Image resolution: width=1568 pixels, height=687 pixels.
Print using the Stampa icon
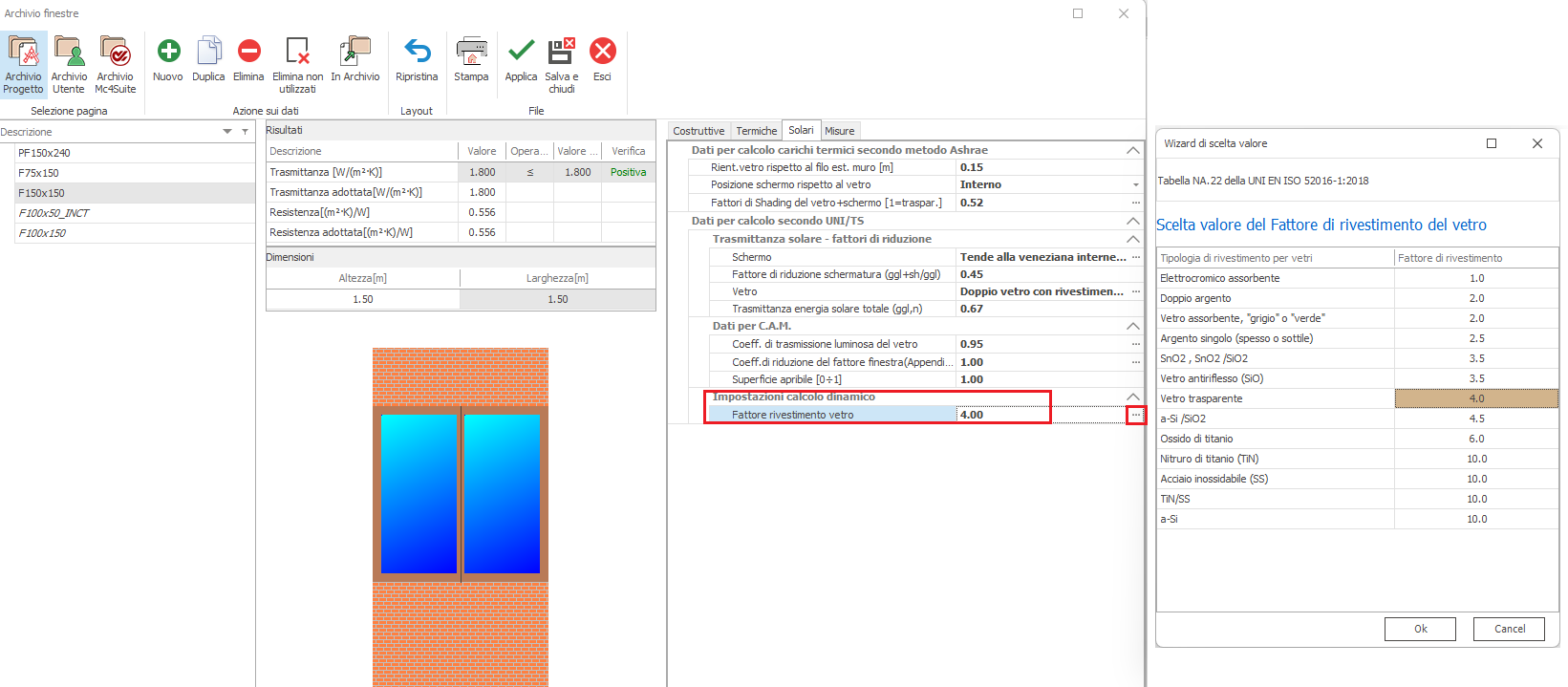(x=471, y=59)
